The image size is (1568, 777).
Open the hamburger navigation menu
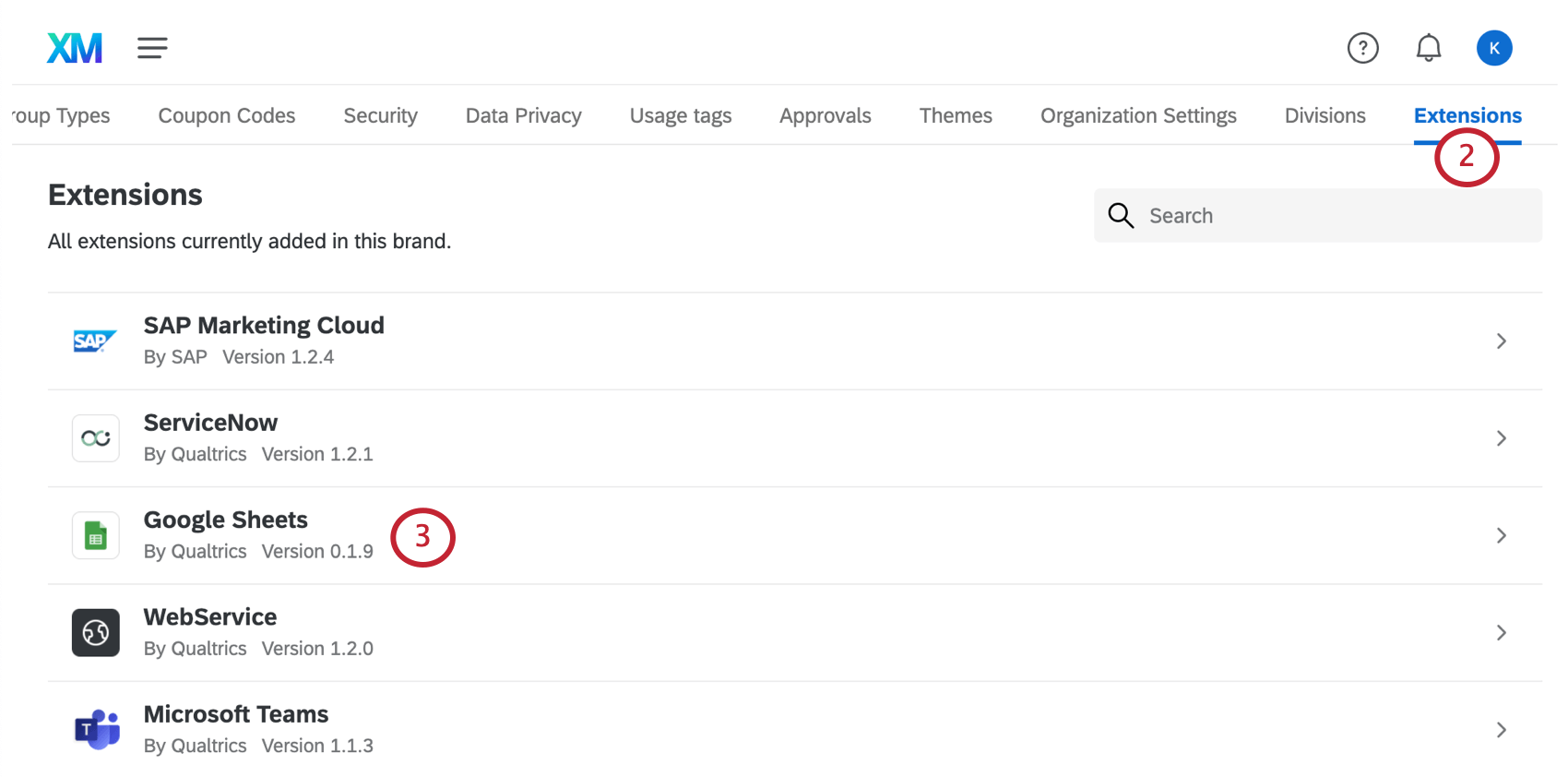click(x=152, y=48)
